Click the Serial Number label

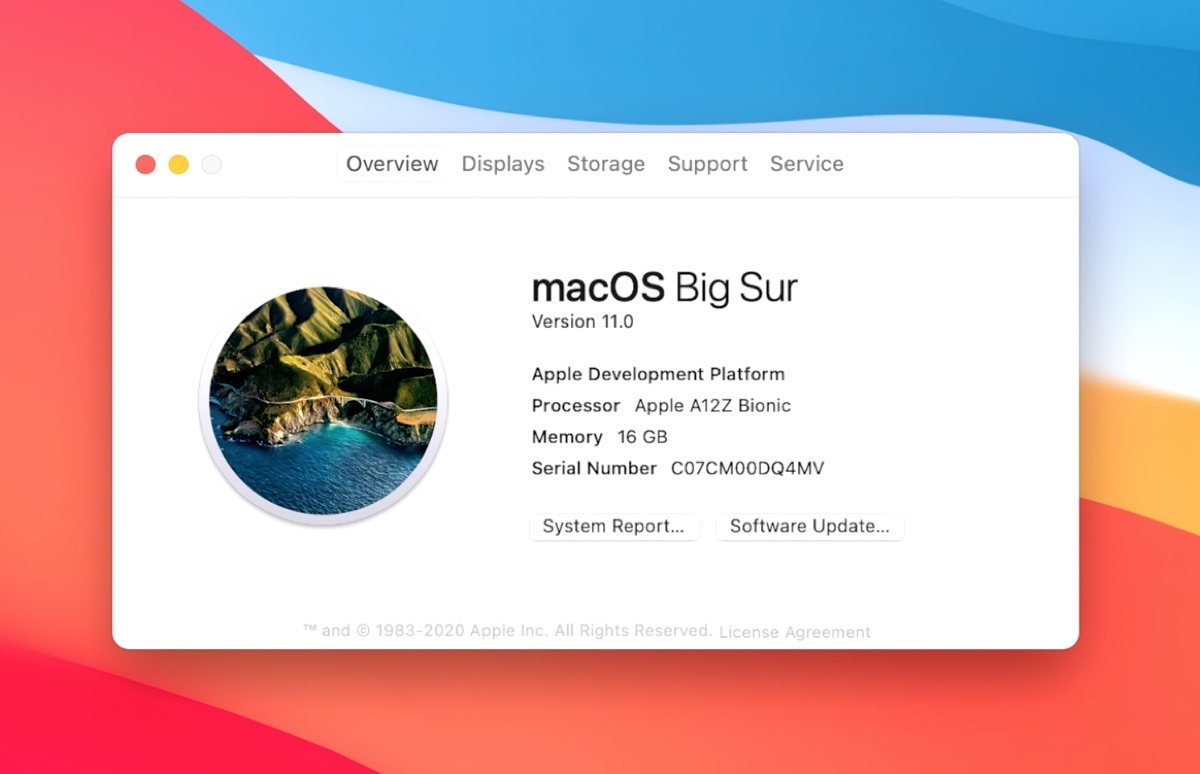[594, 468]
